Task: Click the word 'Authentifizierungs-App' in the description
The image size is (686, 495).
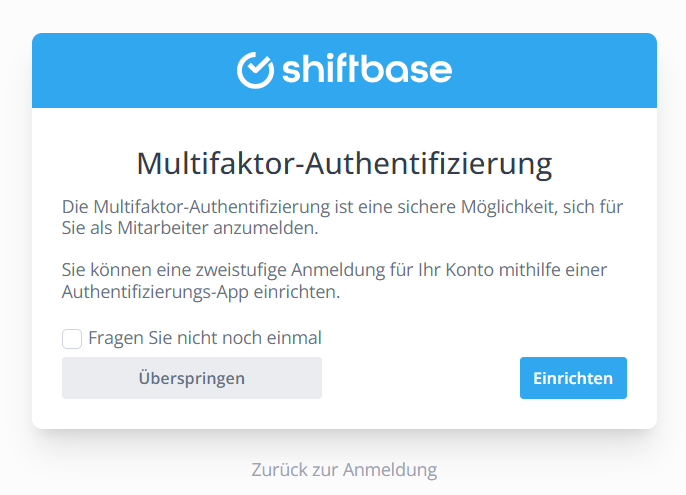Action: point(155,292)
